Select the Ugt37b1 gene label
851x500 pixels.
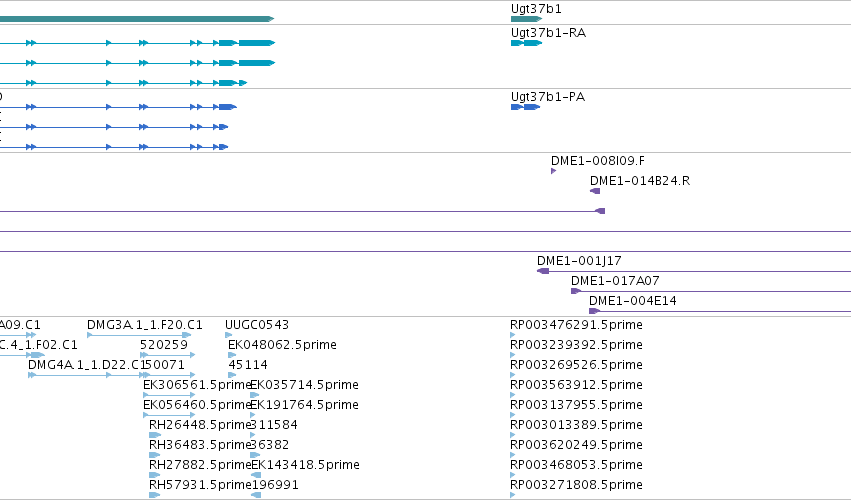coord(536,9)
